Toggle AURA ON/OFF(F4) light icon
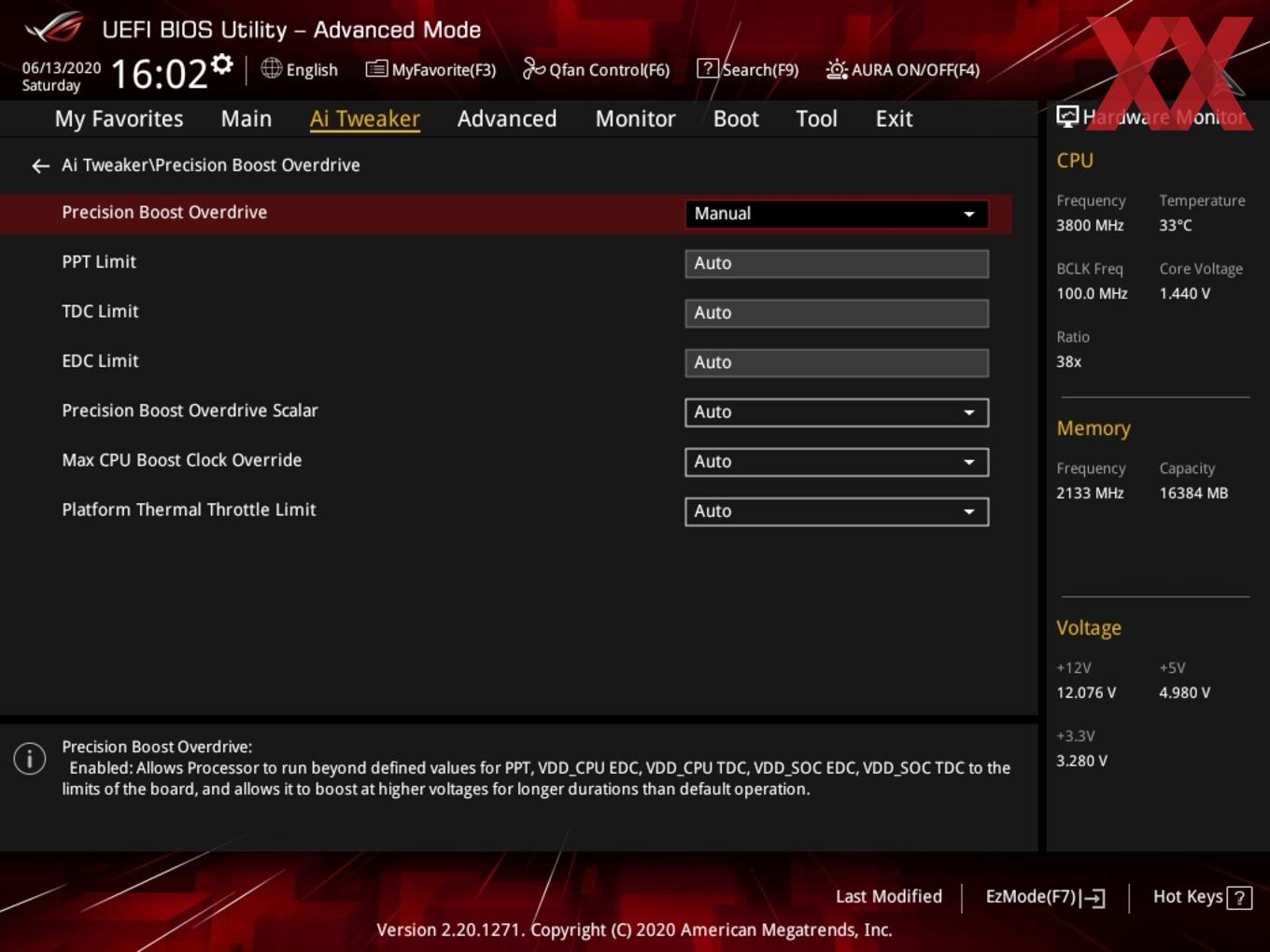The width and height of the screenshot is (1270, 952). point(837,69)
